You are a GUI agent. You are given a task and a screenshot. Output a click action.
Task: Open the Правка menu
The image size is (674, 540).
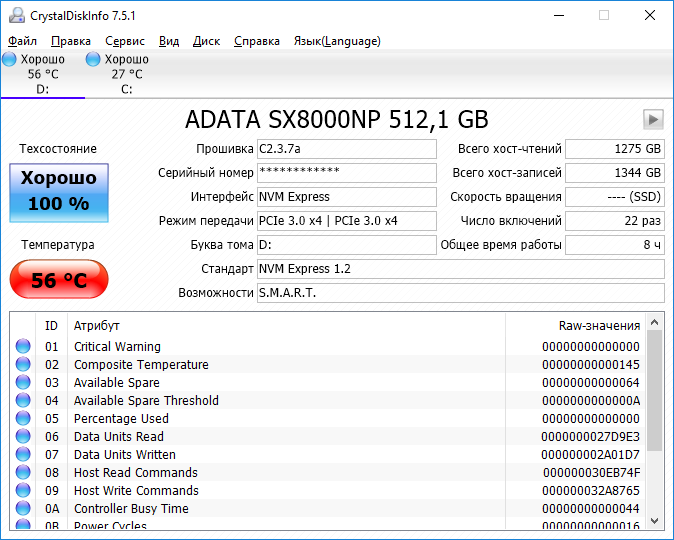pyautogui.click(x=71, y=41)
